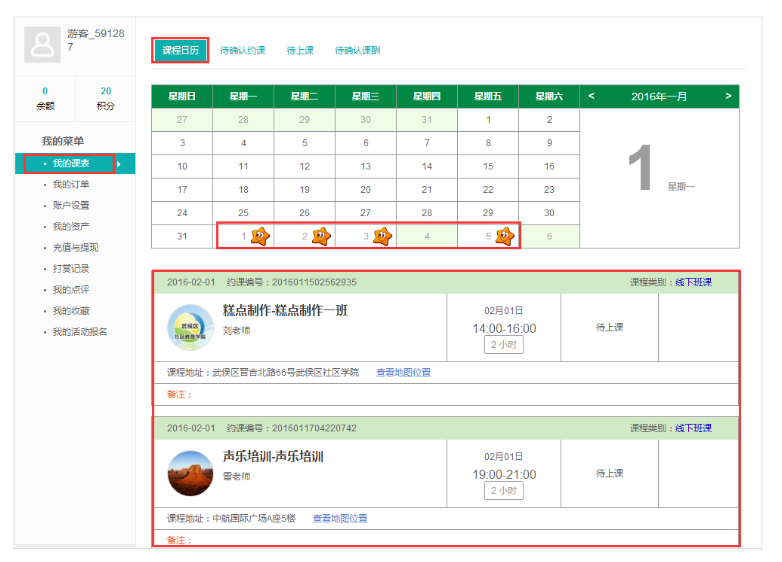Click 查看地图位置 link for 糕点制作 course
782x562 pixels.
click(403, 373)
